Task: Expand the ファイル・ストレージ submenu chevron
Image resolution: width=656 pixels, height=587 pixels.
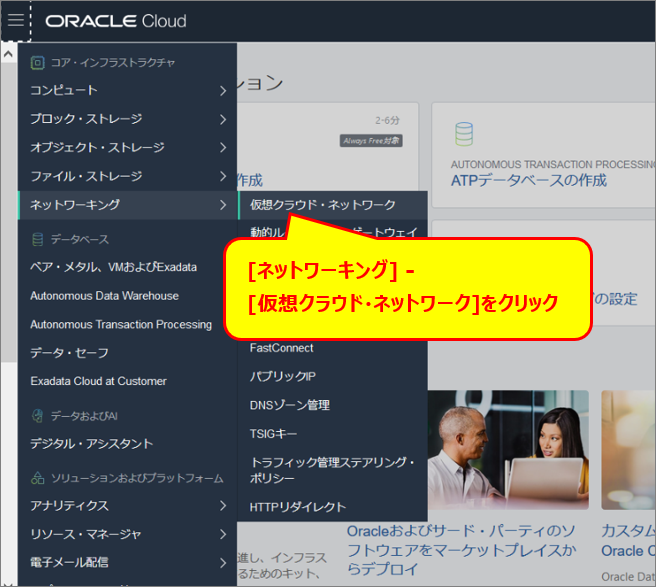Action: point(223,176)
